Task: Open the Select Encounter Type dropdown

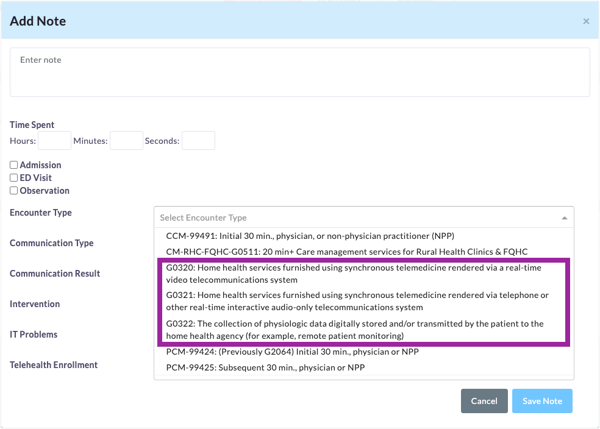Action: 355,217
